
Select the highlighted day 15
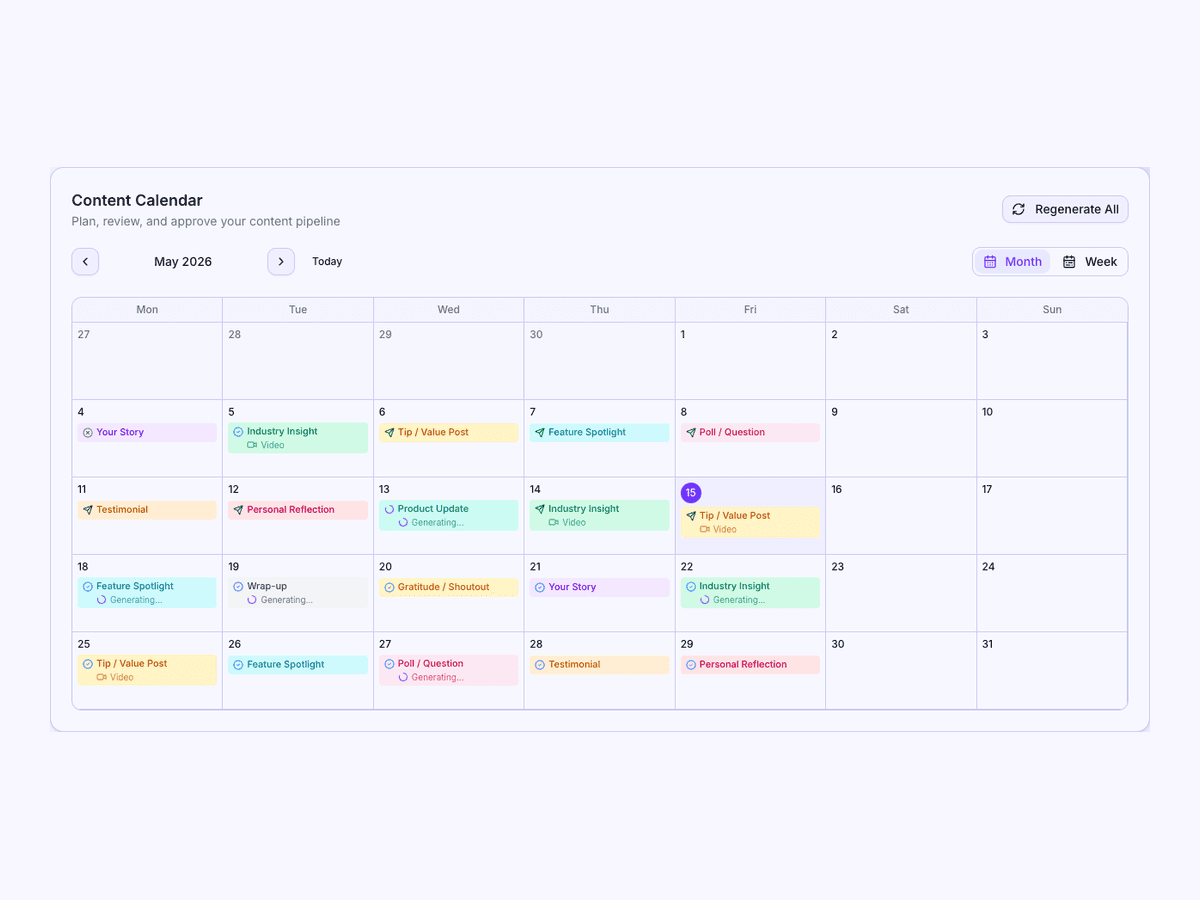[691, 493]
